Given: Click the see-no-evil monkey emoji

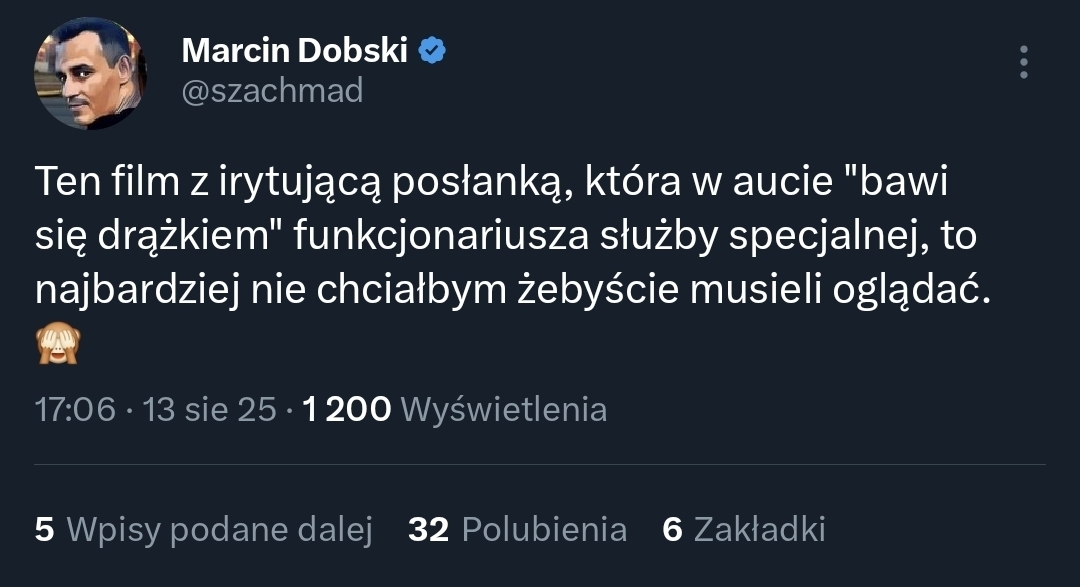Looking at the screenshot, I should pos(57,346).
